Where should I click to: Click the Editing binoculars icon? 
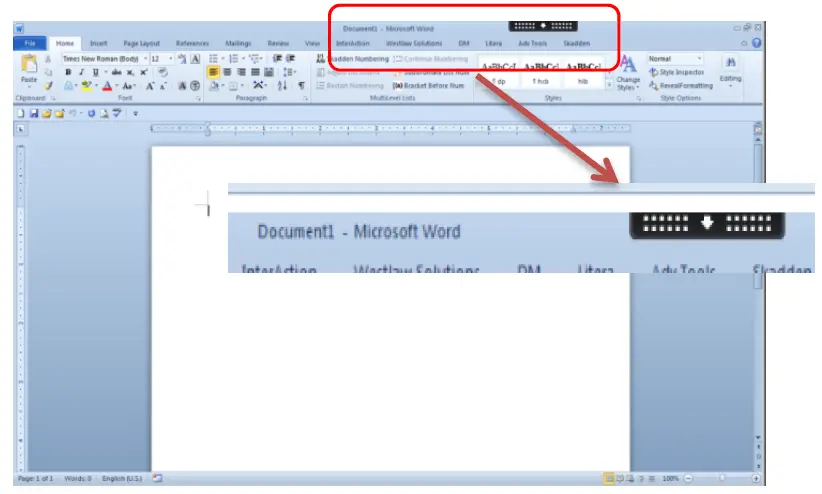(x=730, y=63)
